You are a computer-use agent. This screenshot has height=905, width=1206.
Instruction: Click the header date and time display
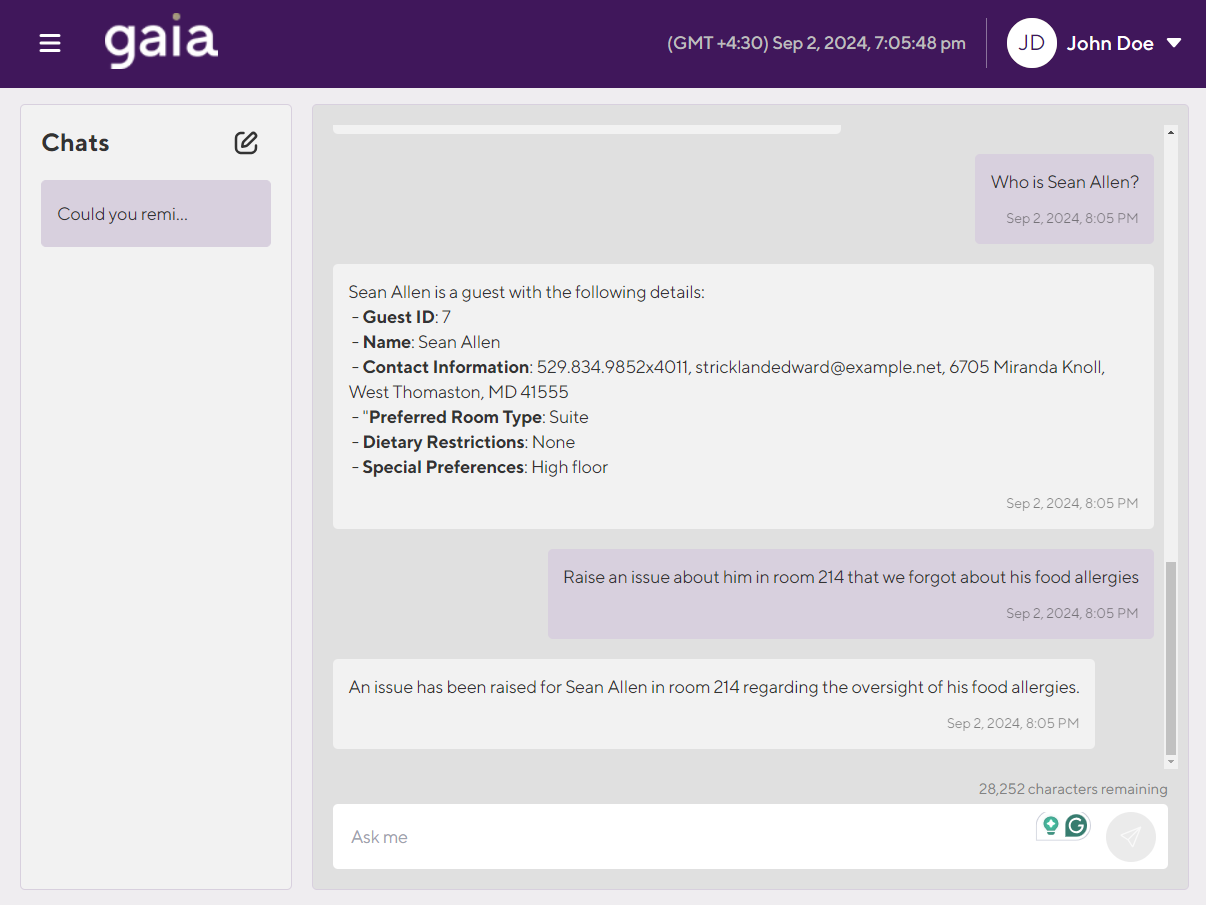(x=816, y=43)
